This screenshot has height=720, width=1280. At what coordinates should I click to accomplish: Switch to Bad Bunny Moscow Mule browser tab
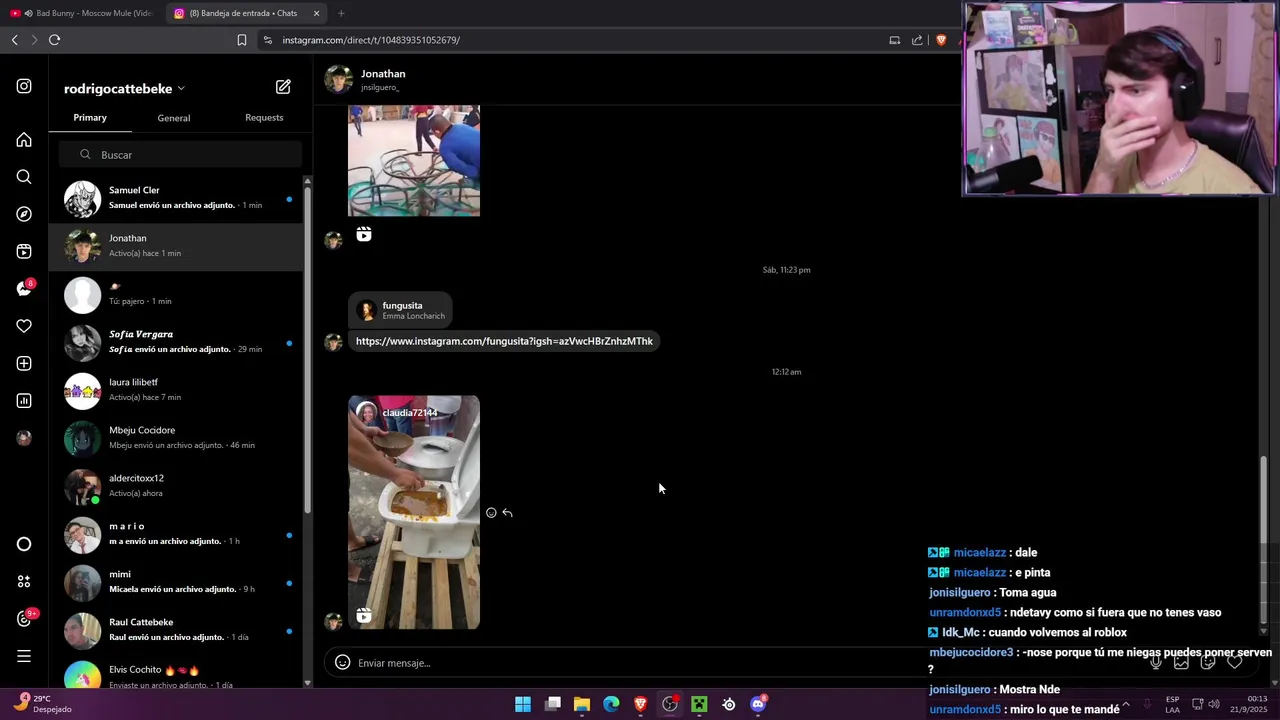pos(82,13)
